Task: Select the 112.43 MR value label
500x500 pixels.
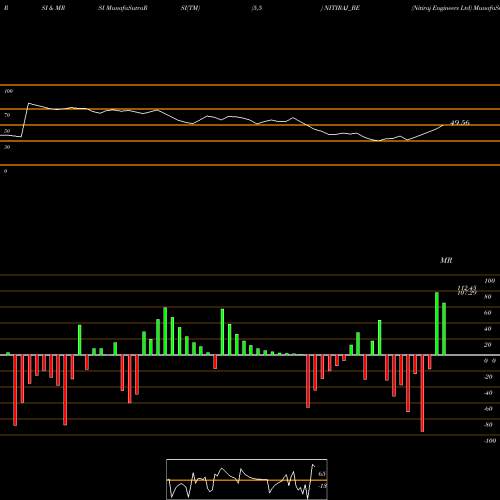Action: click(467, 288)
